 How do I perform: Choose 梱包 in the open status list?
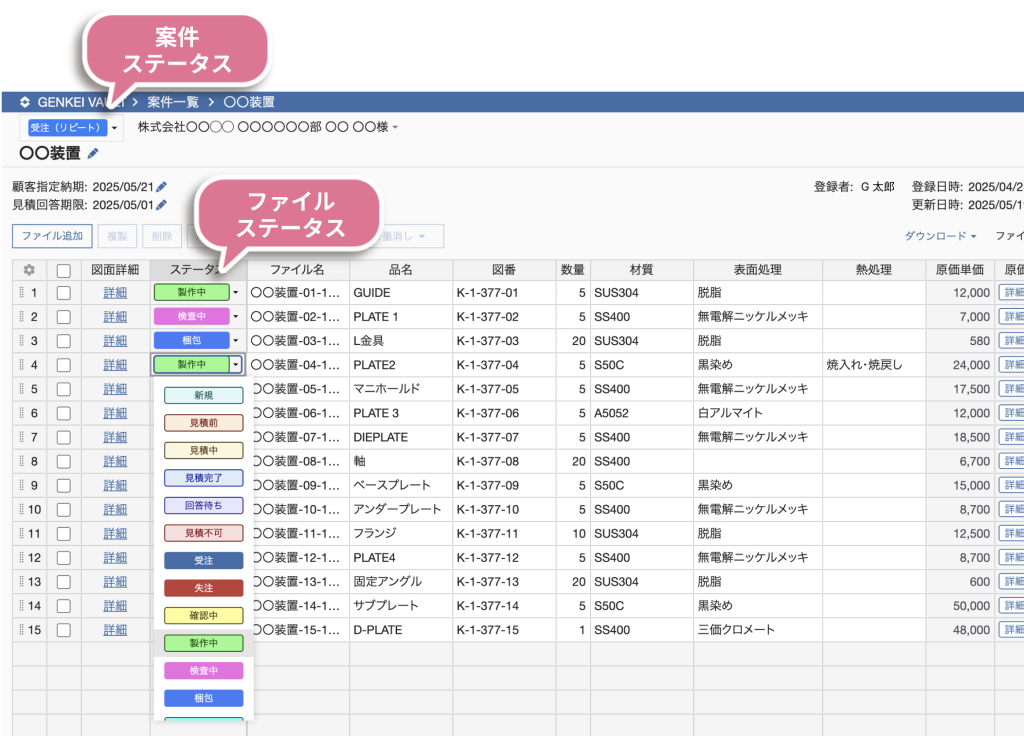coord(204,698)
